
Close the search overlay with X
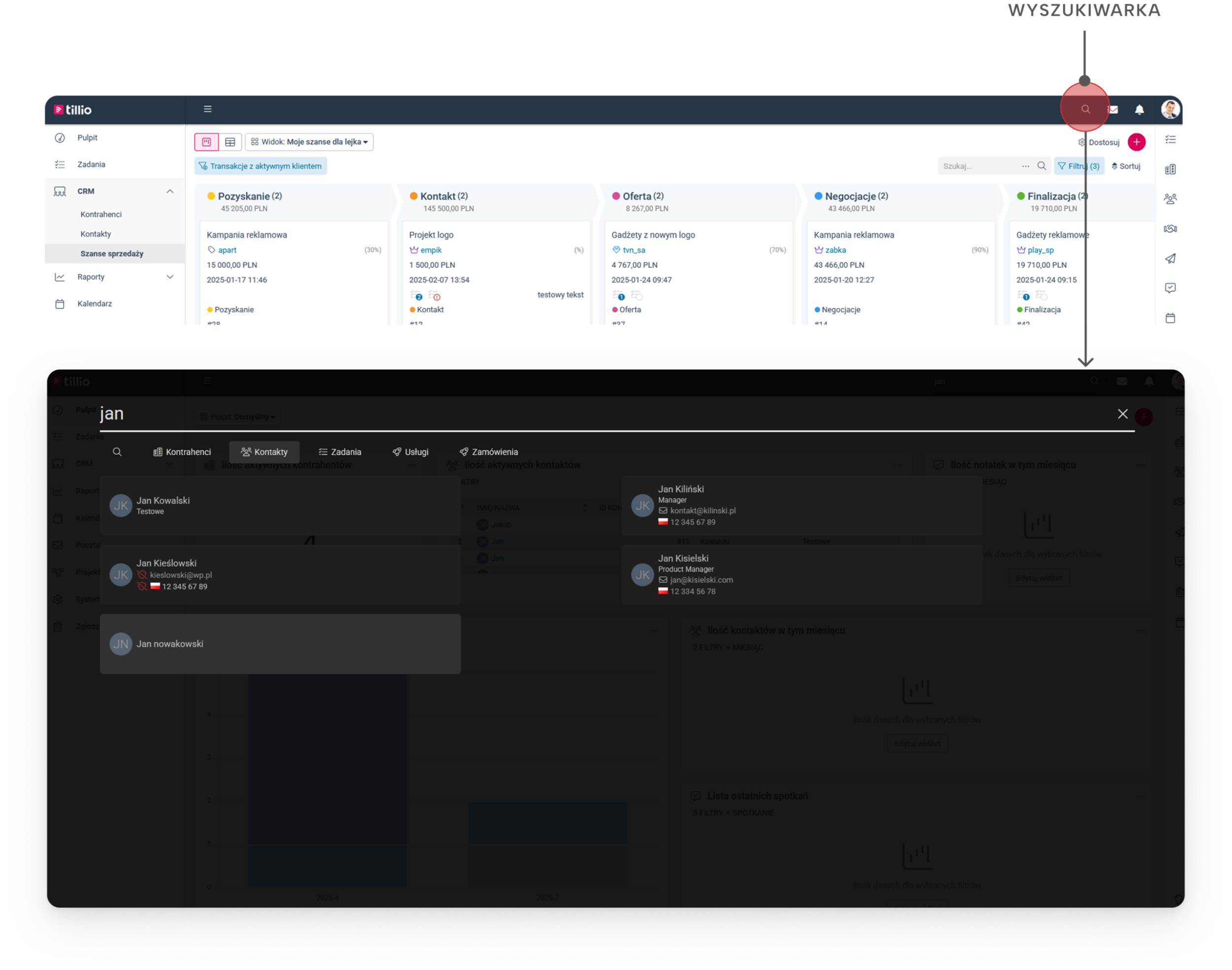pyautogui.click(x=1122, y=414)
